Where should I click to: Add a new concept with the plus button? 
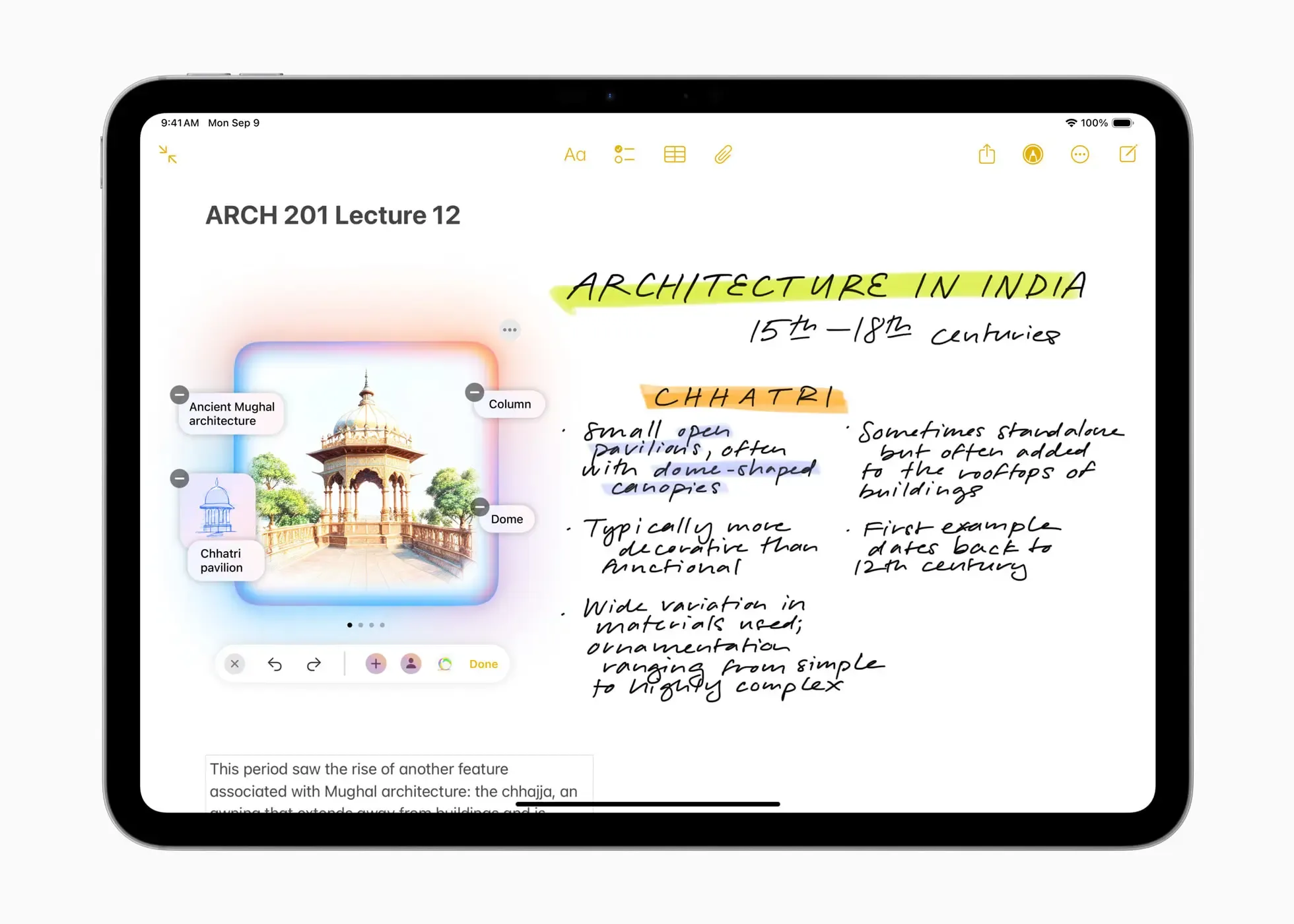click(x=376, y=663)
